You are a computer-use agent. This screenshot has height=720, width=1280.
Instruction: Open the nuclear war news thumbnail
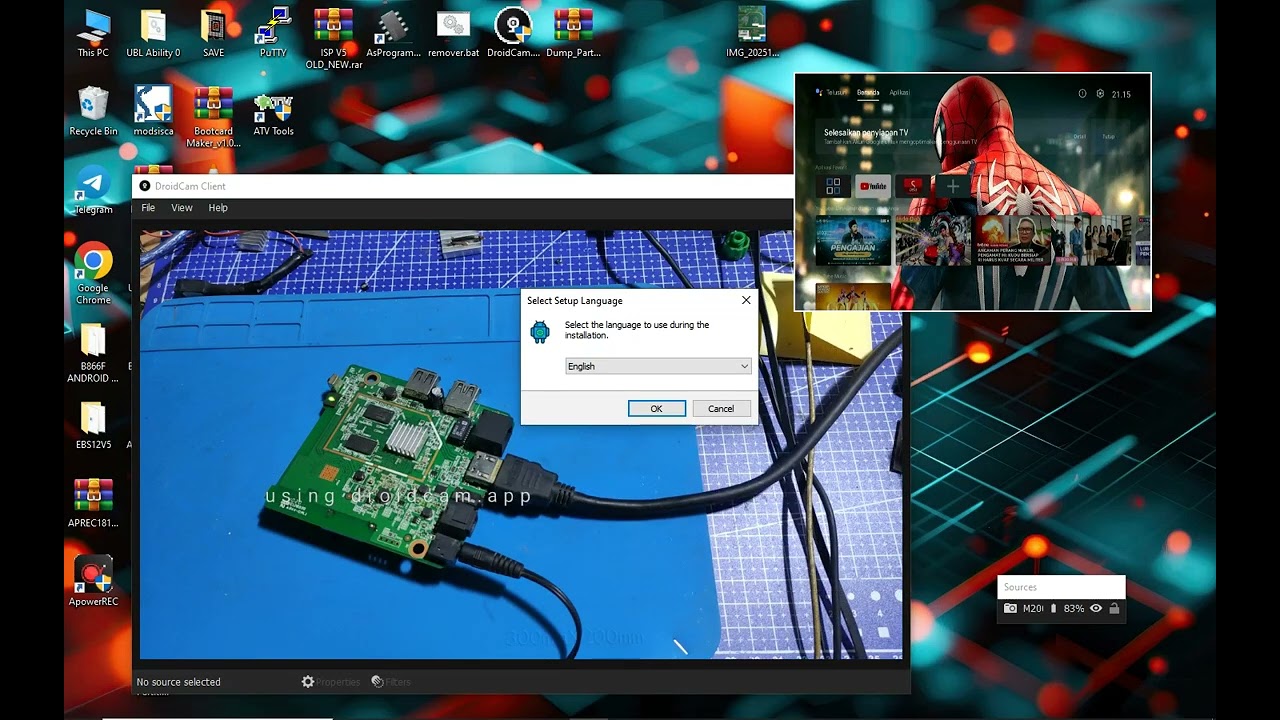click(x=1012, y=240)
